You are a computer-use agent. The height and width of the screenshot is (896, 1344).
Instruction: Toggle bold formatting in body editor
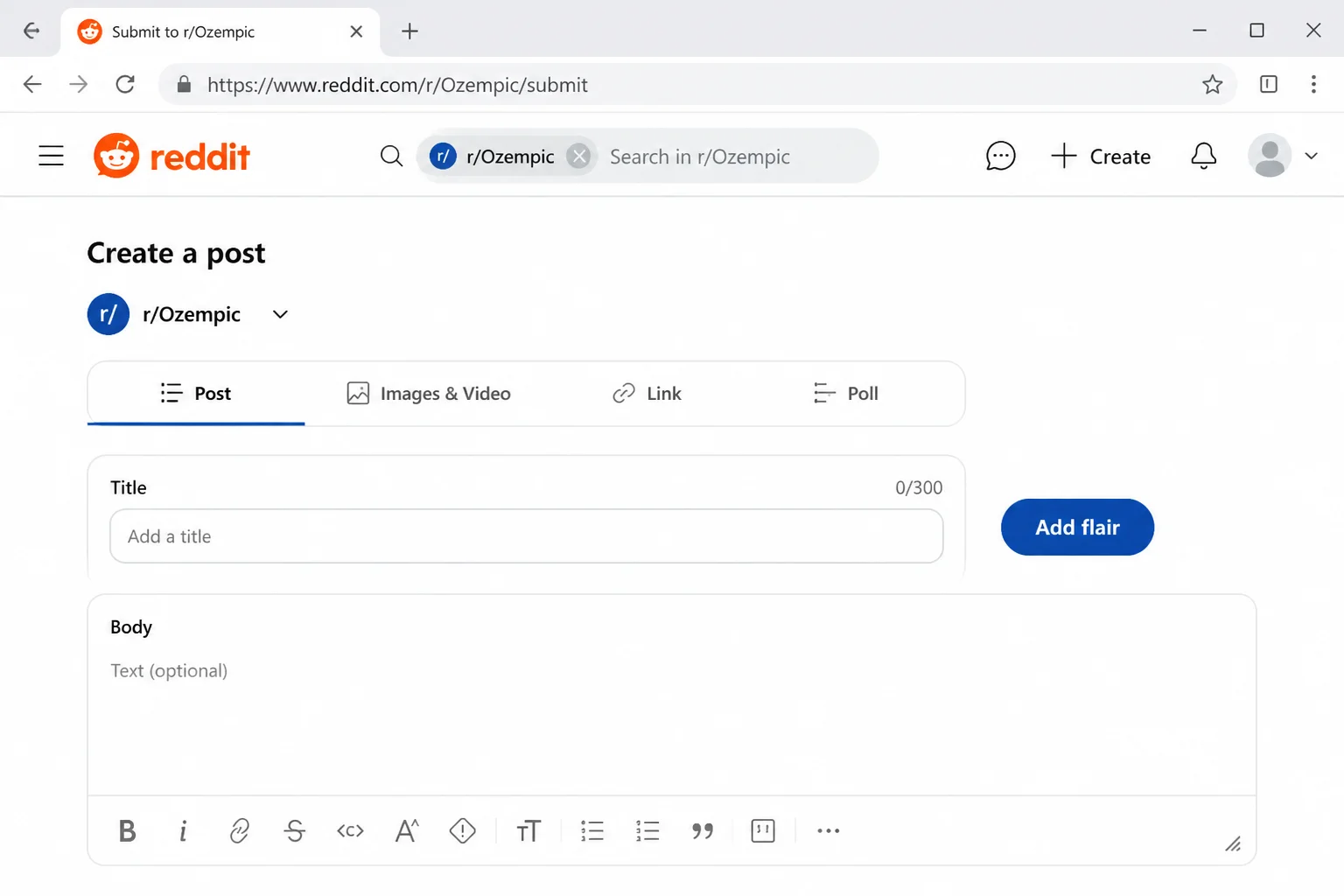pos(127,830)
